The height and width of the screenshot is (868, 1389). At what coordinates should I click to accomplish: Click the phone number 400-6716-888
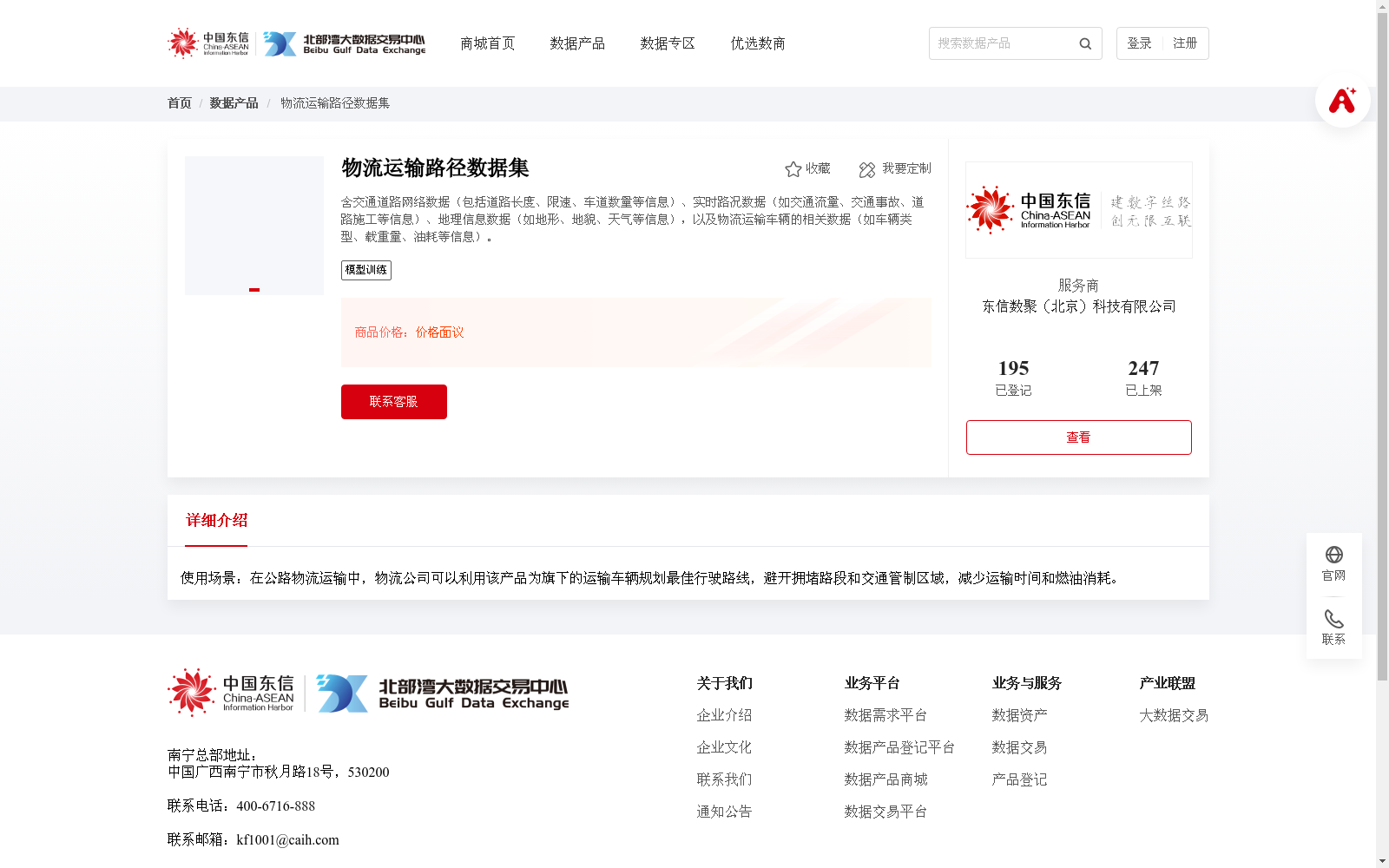[275, 806]
